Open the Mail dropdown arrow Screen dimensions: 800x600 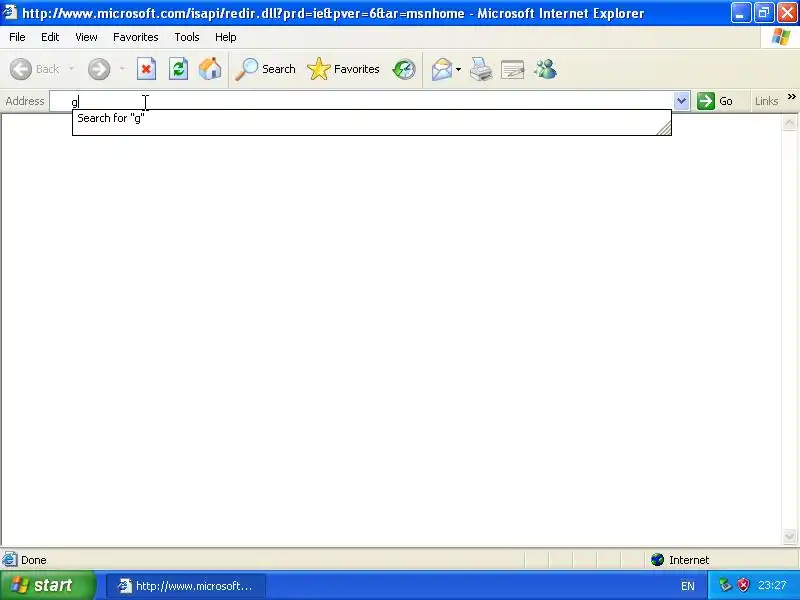[458, 69]
